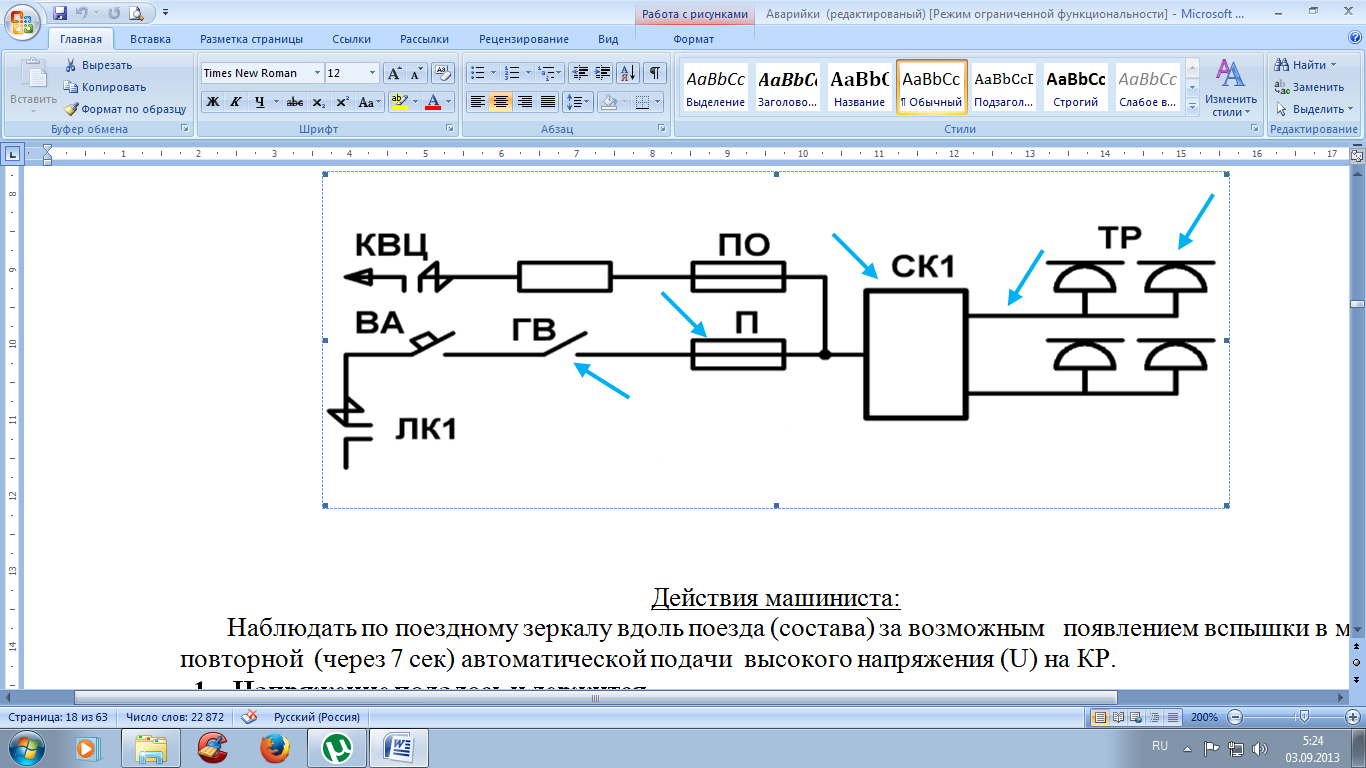Switch to the Рассылки tab
This screenshot has width=1366, height=768.
click(x=424, y=39)
